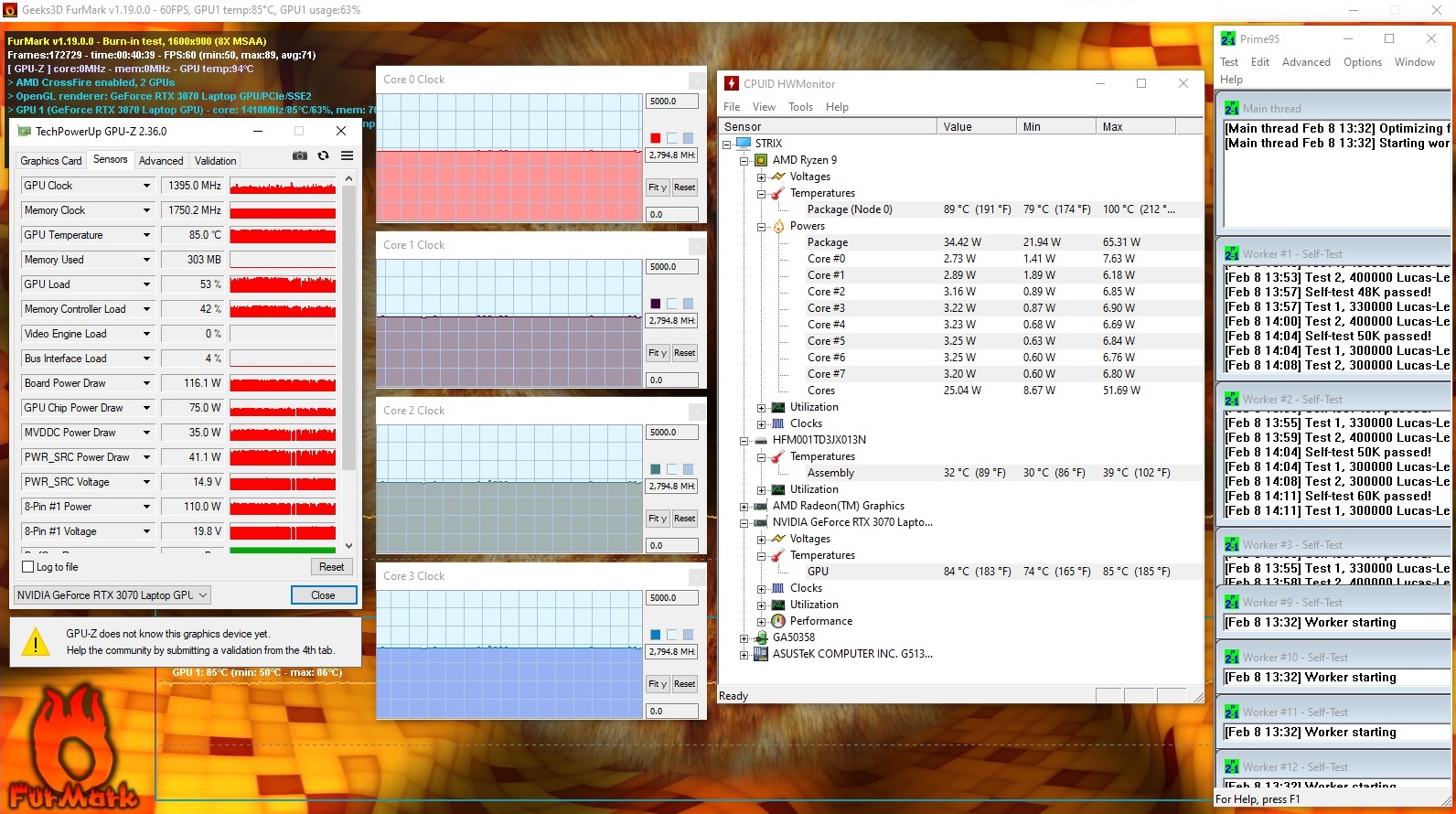Click Fit y in Core 2 Clock

[658, 519]
